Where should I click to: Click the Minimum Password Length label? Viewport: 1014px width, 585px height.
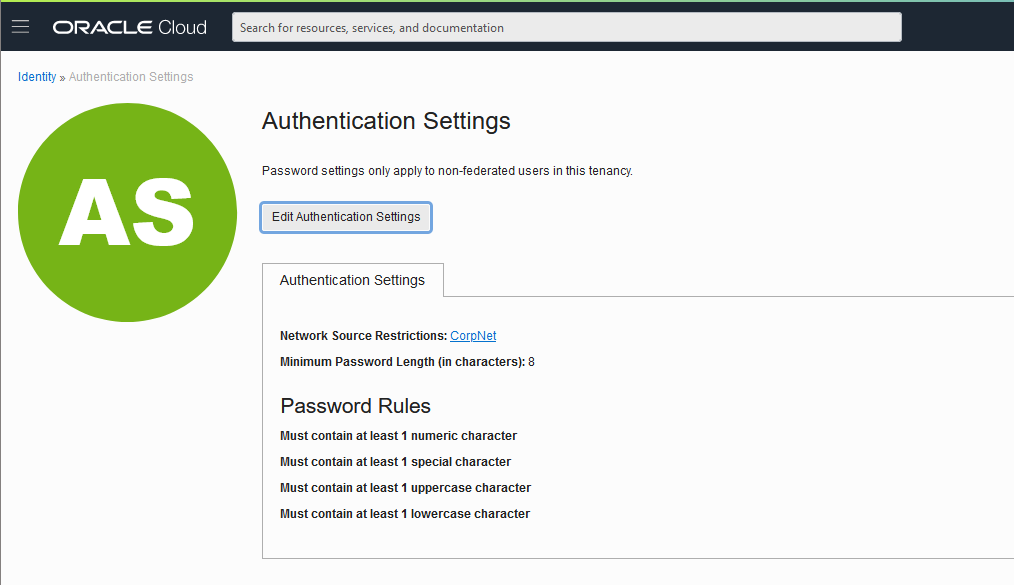pos(402,362)
